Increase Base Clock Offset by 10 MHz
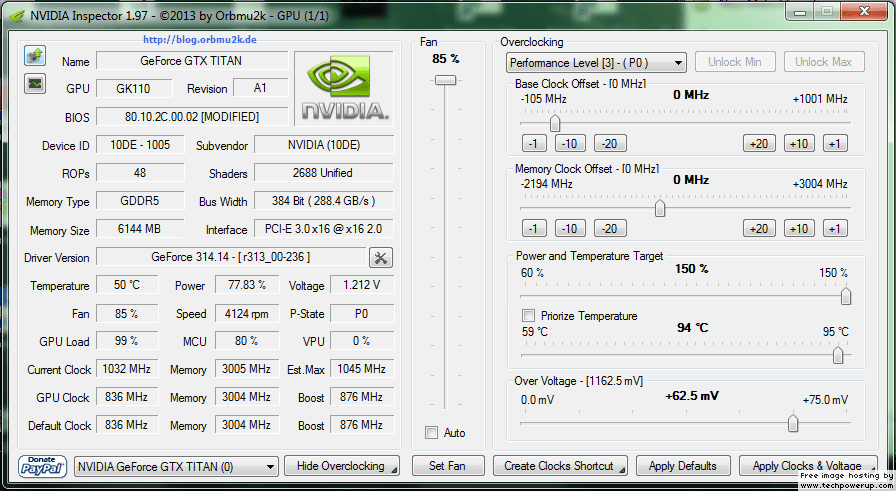Image resolution: width=896 pixels, height=491 pixels. coord(799,143)
